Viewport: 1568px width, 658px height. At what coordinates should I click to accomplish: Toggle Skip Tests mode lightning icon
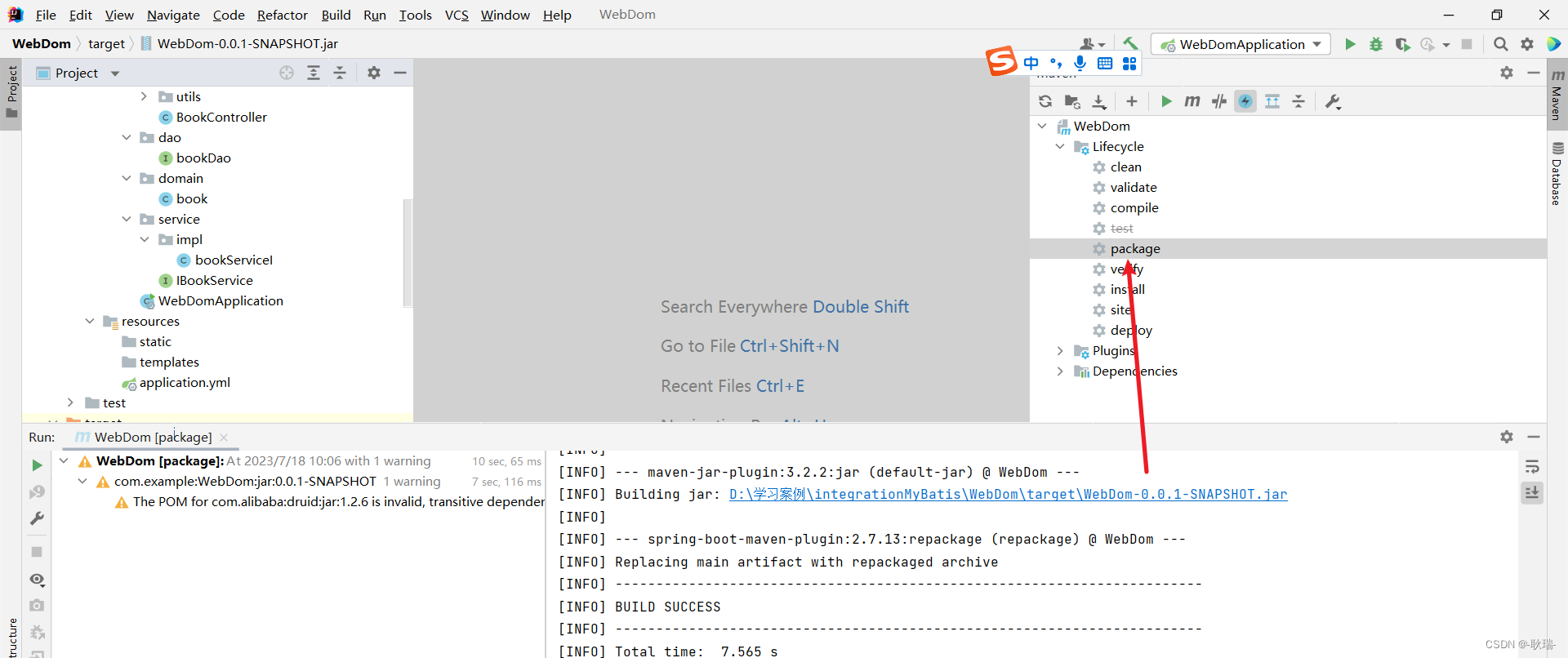1245,101
